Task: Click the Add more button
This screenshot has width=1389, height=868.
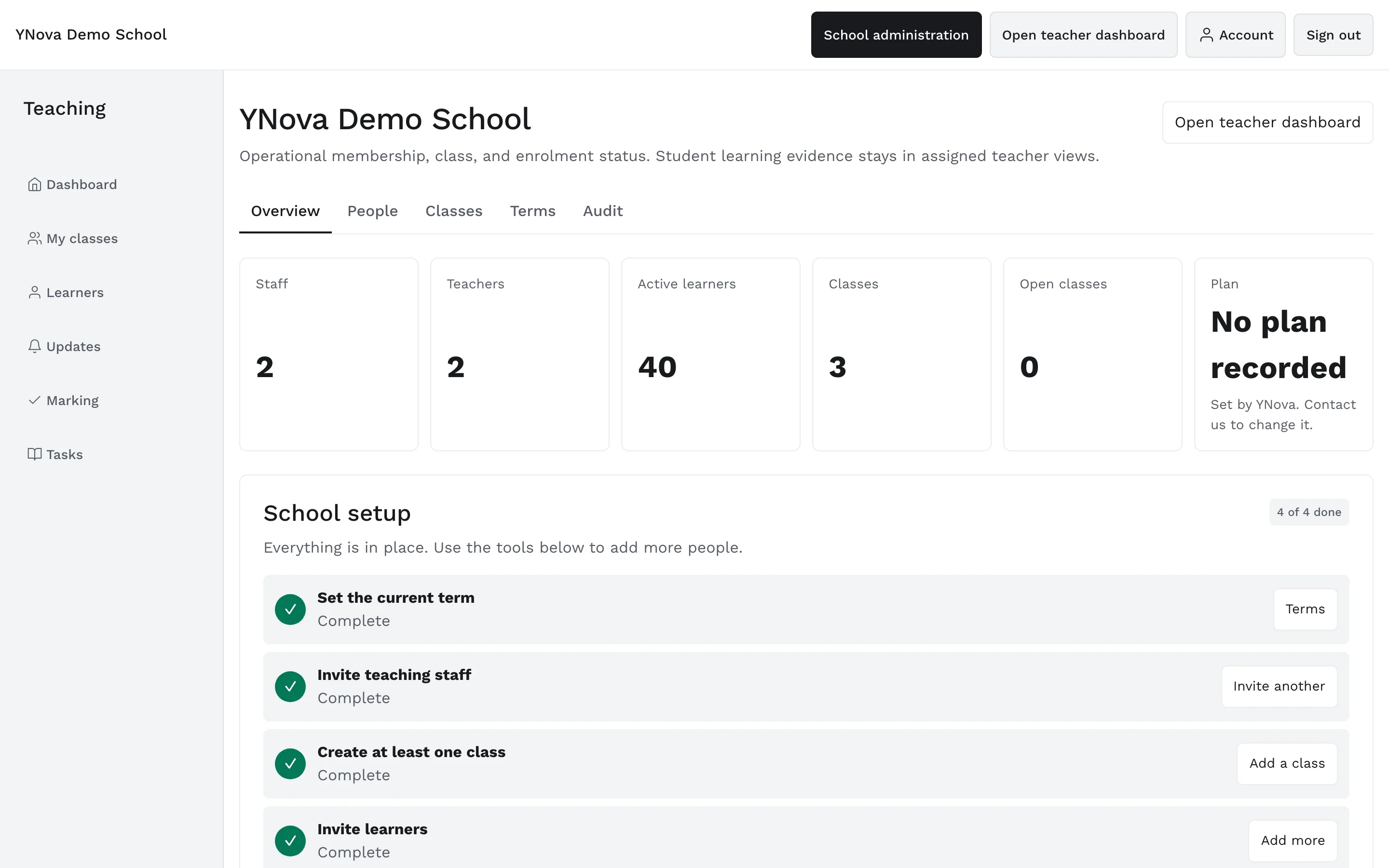Action: (x=1293, y=841)
